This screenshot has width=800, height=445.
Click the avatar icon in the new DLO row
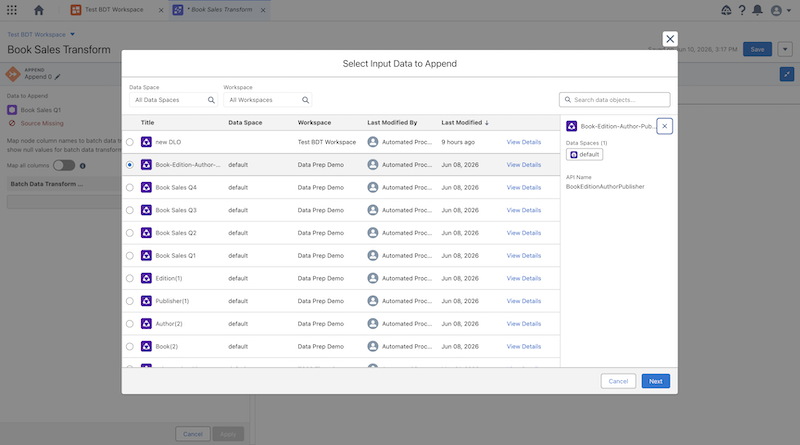tap(373, 142)
